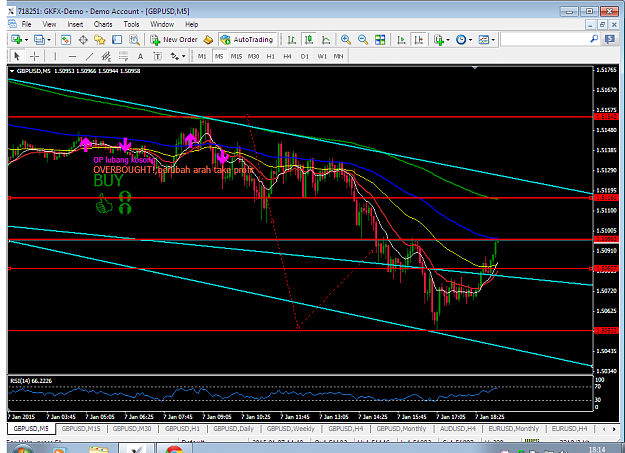
Task: Open the chat notification icon
Action: (610, 39)
